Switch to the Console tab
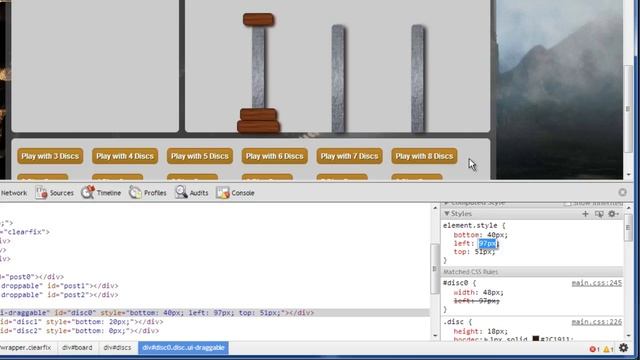The image size is (640, 360). [235, 193]
